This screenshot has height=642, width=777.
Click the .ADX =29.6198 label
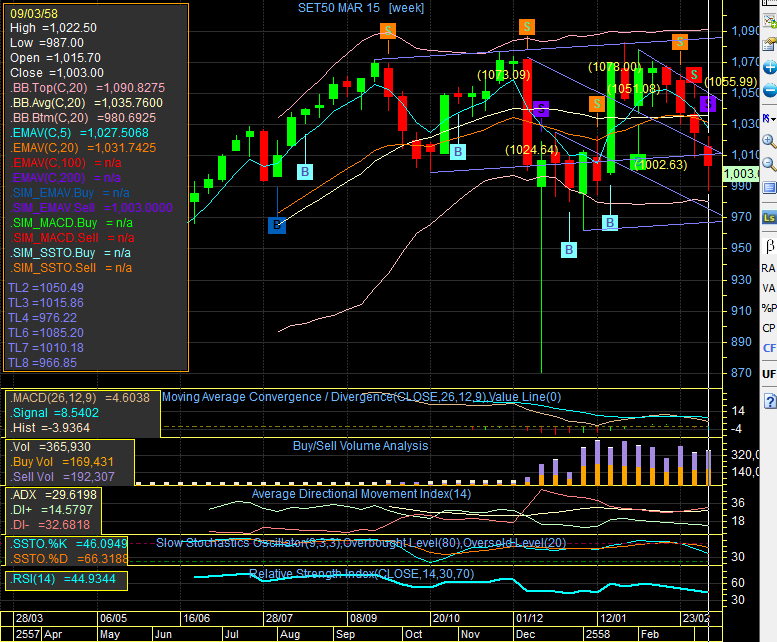[x=54, y=494]
